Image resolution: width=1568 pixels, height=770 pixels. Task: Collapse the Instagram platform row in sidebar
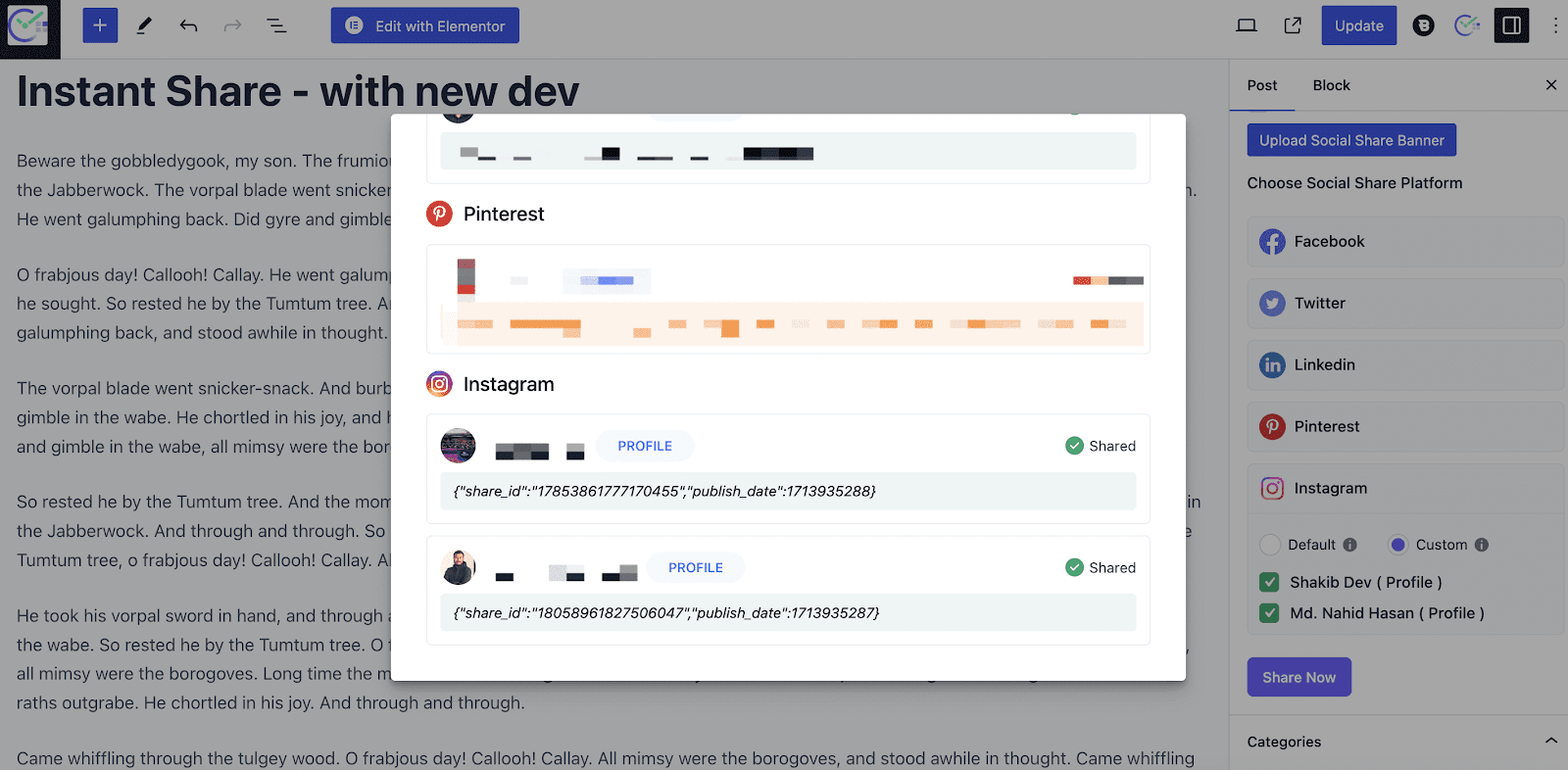(x=1405, y=488)
